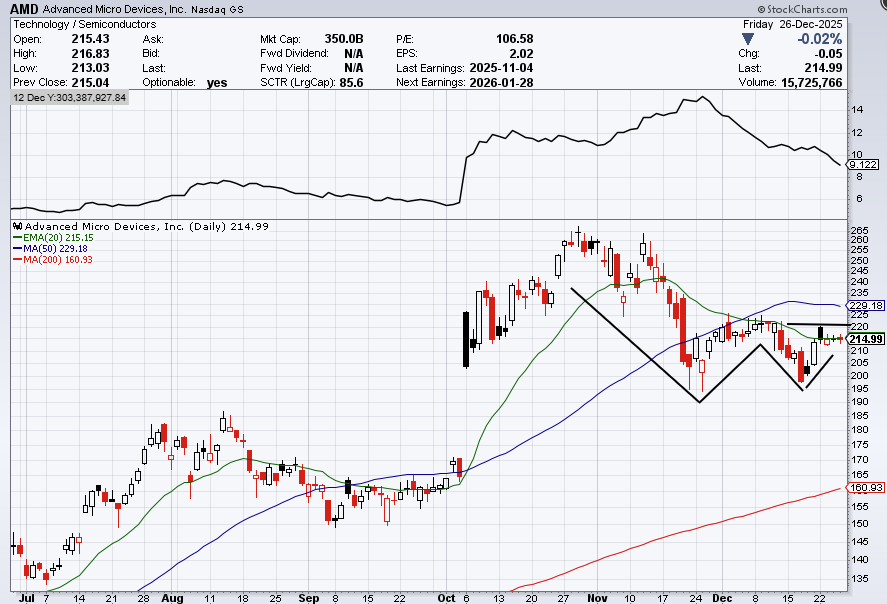Click the Last price 214.99 in header
The height and width of the screenshot is (604, 887).
pos(824,67)
